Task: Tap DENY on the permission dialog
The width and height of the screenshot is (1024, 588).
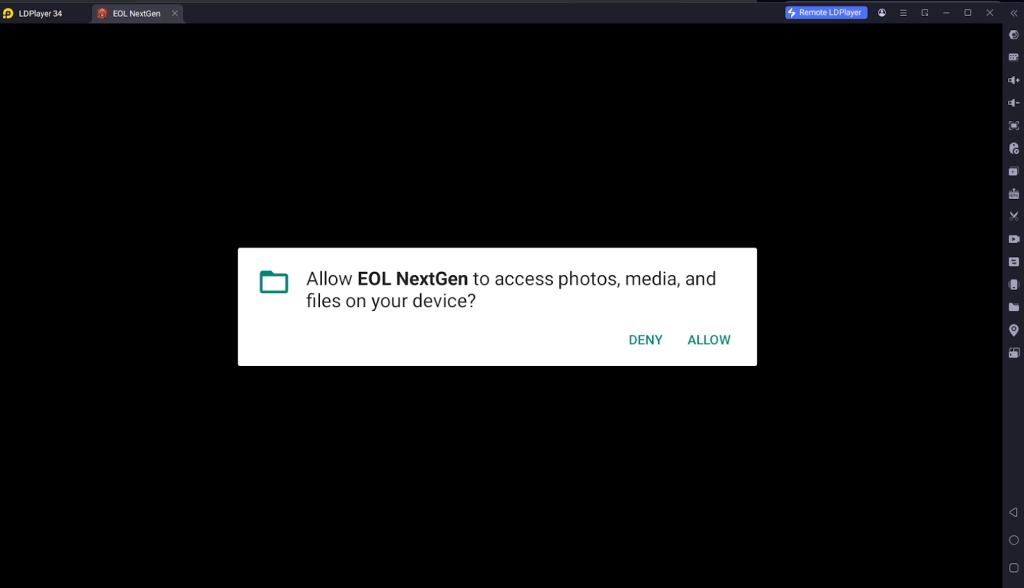Action: (645, 340)
